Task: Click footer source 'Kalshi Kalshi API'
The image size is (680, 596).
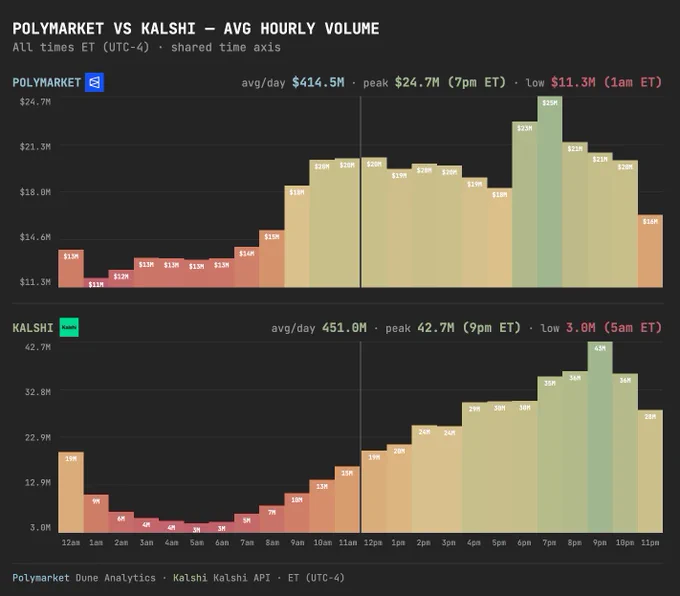Action: 221,578
